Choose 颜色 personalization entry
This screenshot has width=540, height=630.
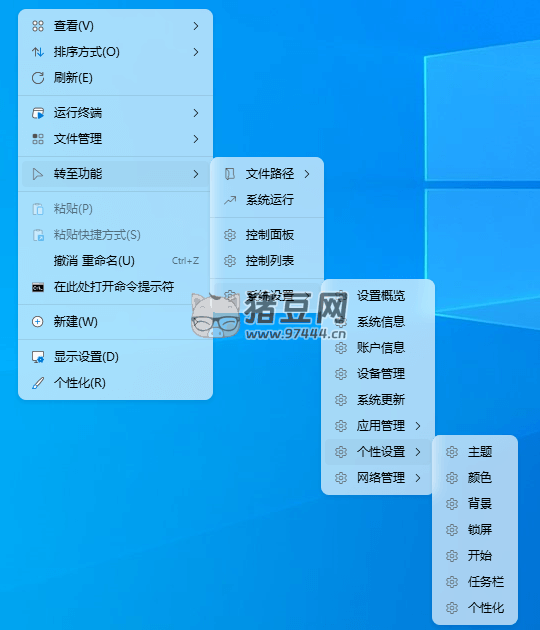[x=475, y=478]
